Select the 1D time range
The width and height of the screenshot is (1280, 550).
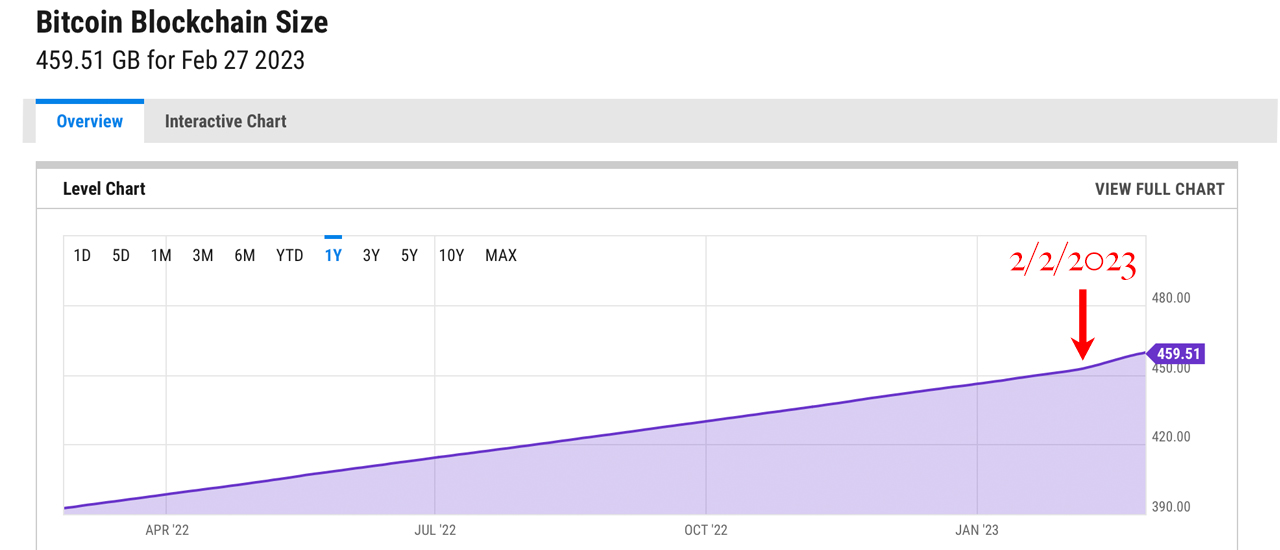(x=82, y=255)
